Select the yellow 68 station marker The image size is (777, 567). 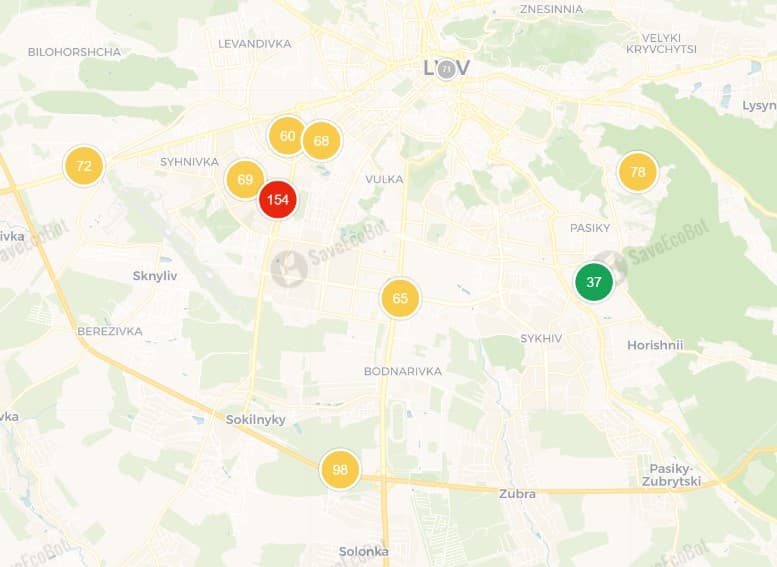click(x=321, y=141)
